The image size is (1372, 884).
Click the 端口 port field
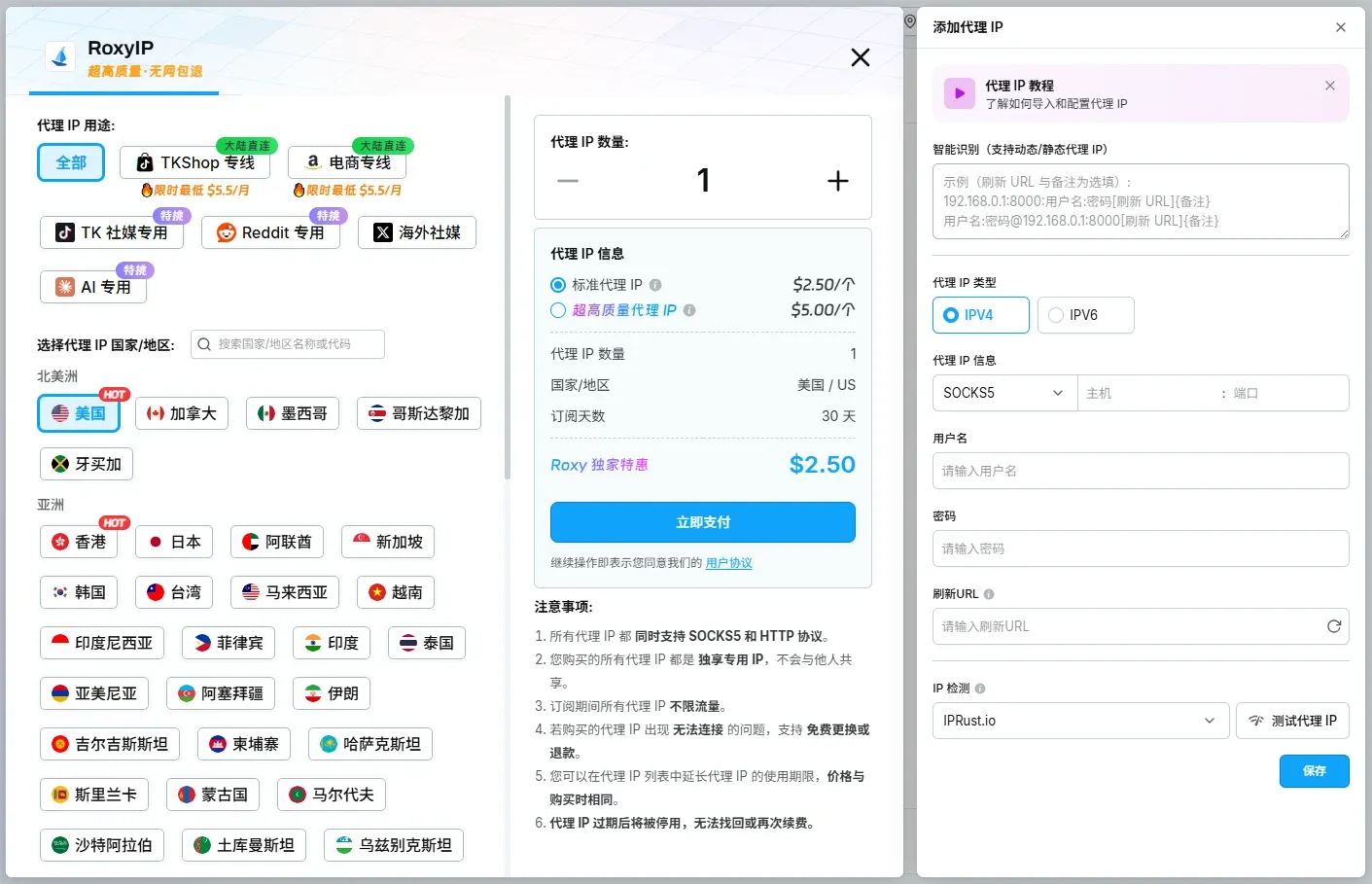[x=1286, y=393]
